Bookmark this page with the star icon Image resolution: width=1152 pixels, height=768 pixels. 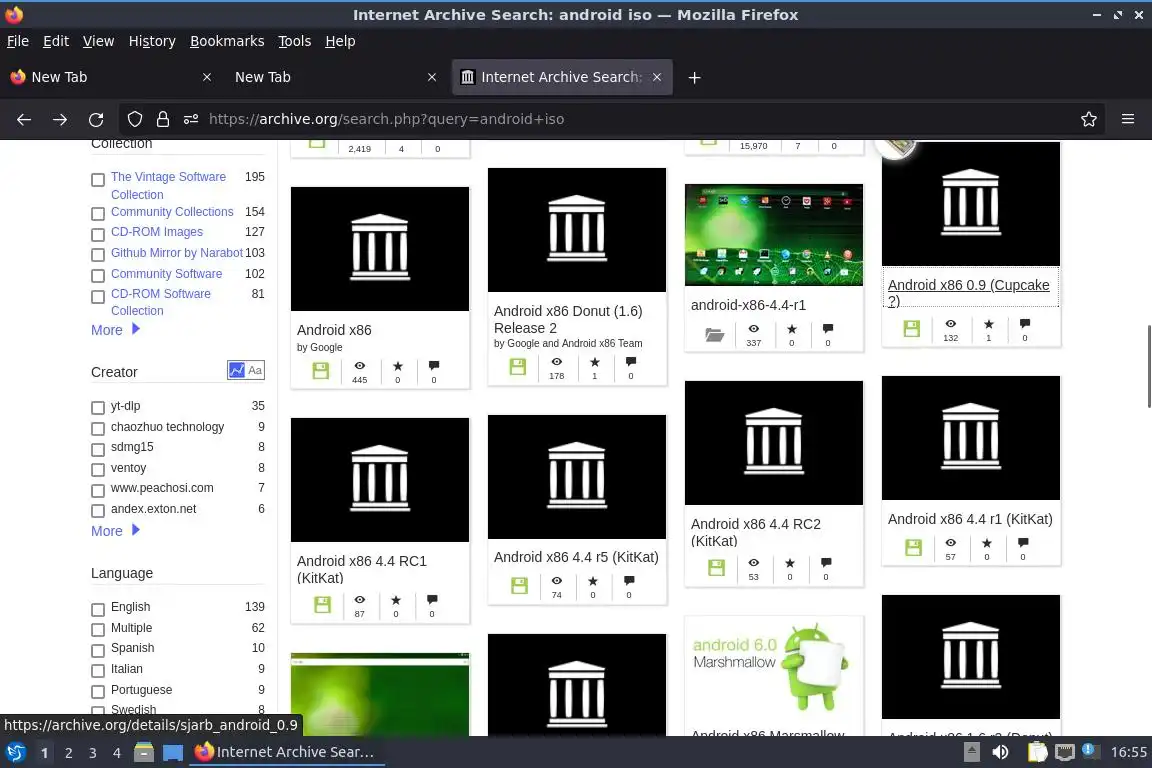pos(1089,119)
